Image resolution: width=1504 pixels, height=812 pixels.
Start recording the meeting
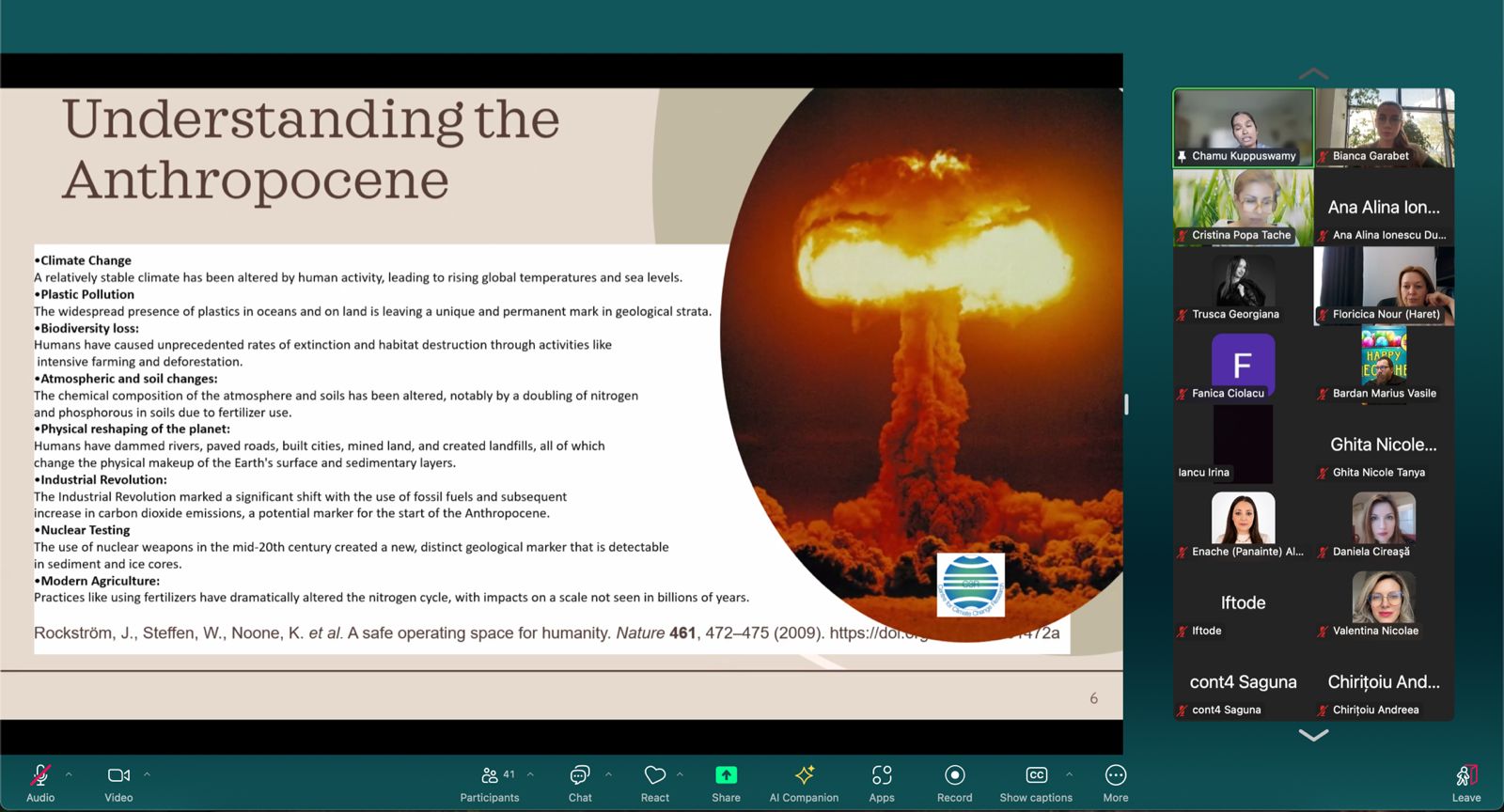click(954, 782)
